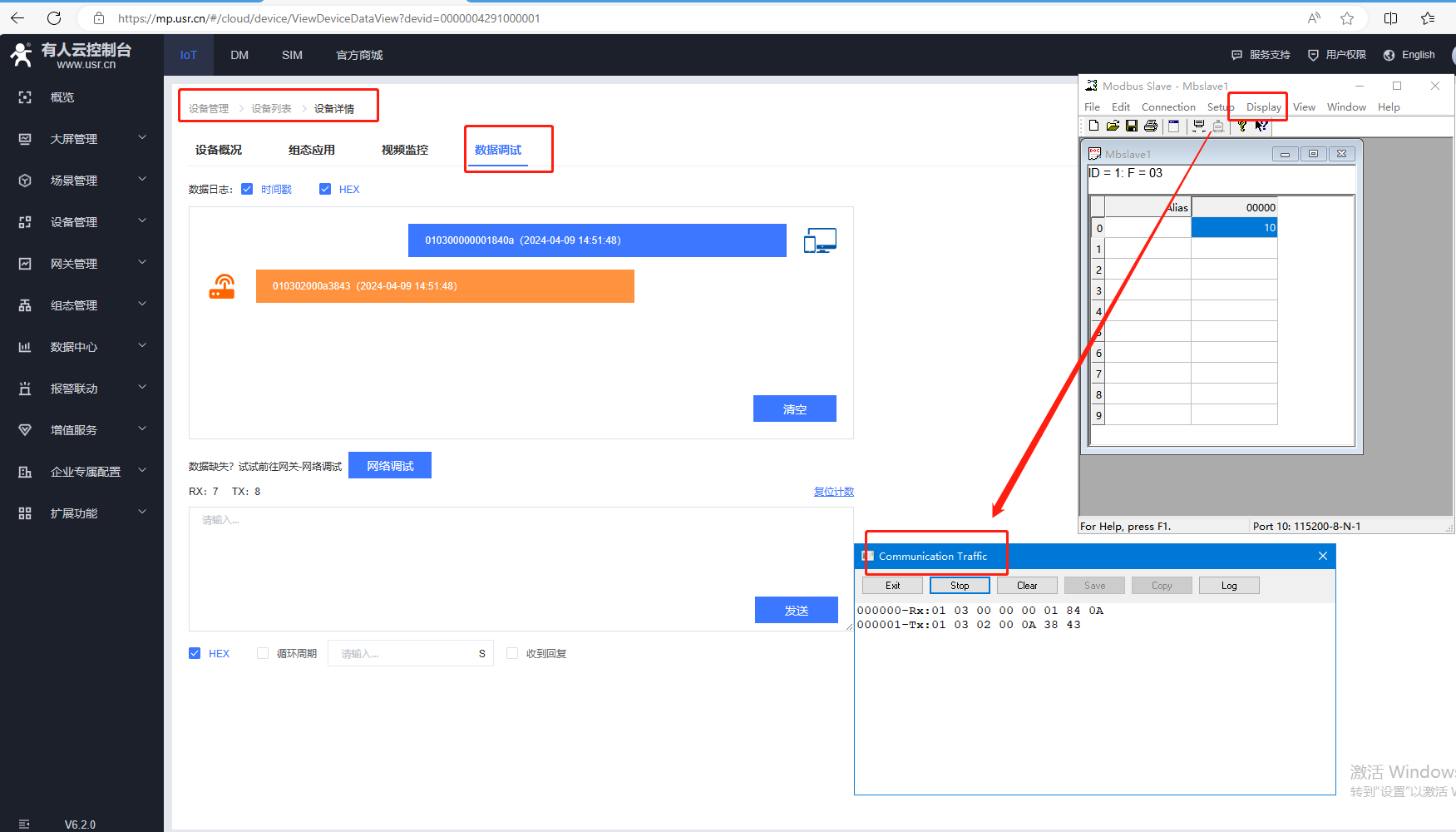Click the 复位计数 reset count link
Screen dimensions: 1456x832
833,492
